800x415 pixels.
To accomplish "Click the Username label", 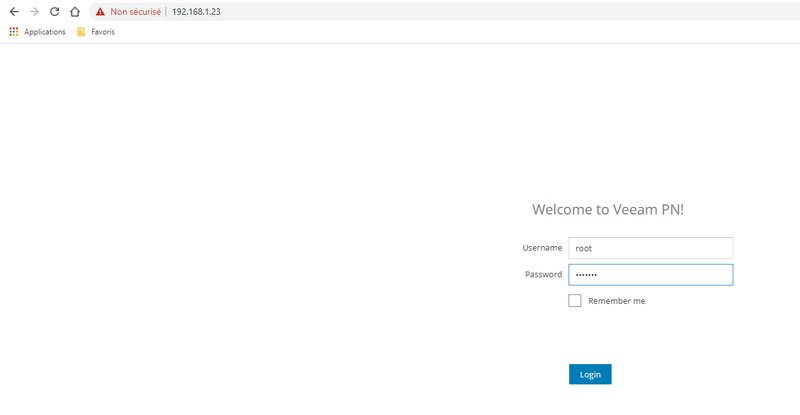I will coord(542,248).
